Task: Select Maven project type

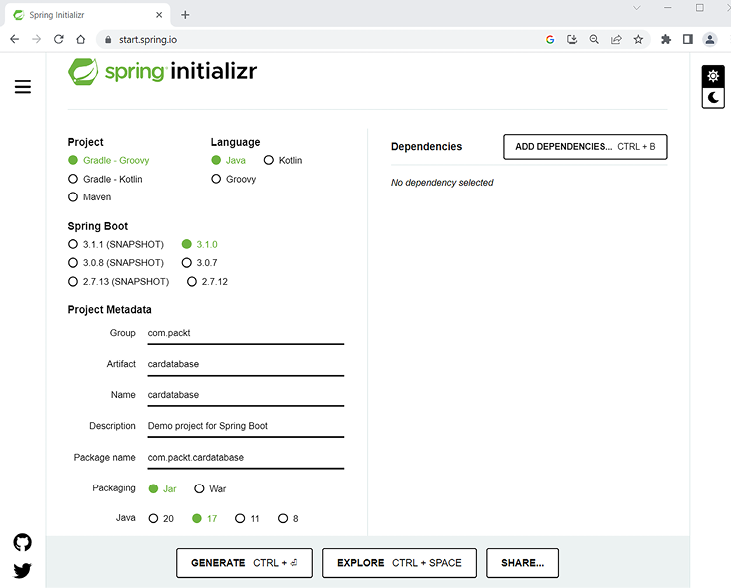Action: click(73, 197)
